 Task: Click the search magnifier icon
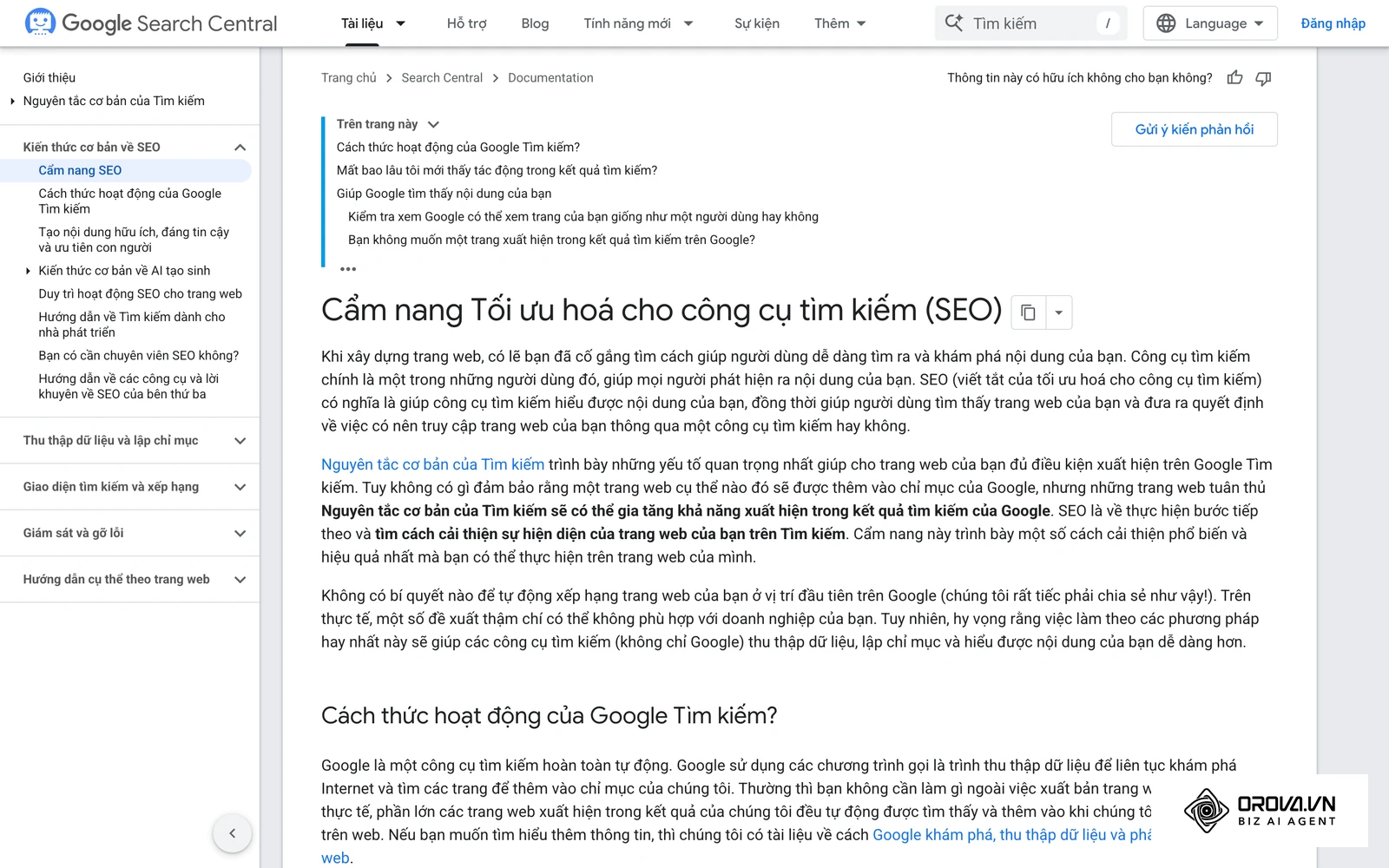tap(953, 23)
